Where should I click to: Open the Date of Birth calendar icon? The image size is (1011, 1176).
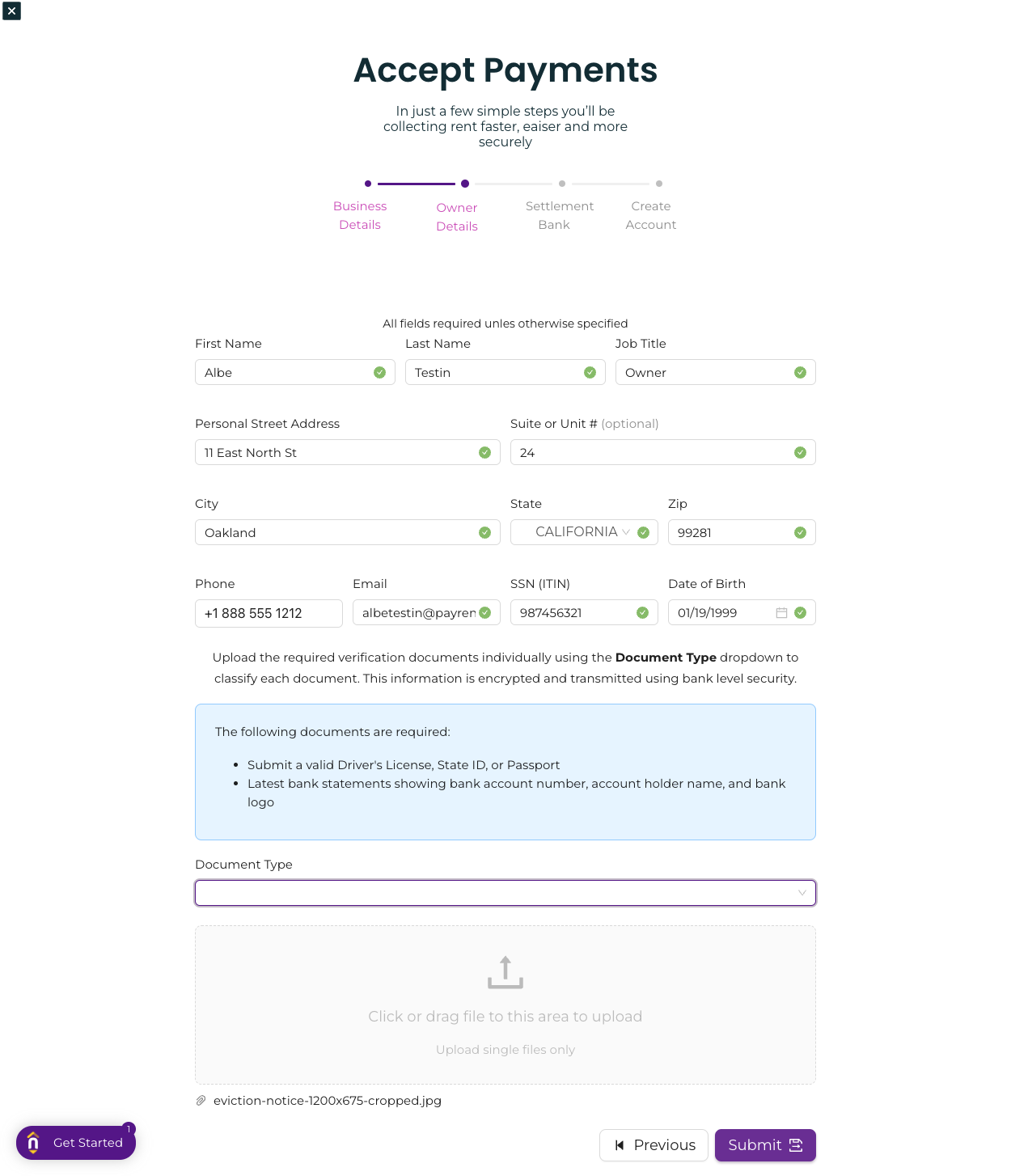tap(781, 613)
